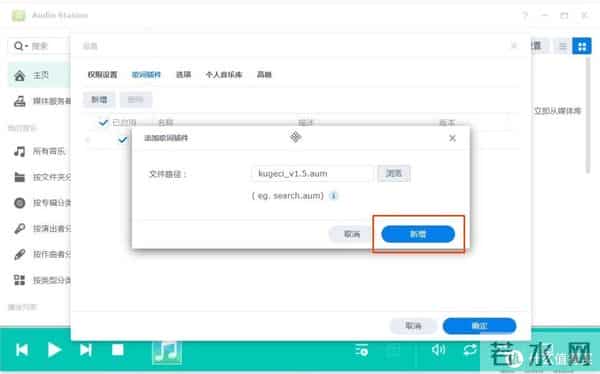Click the 删除 button in settings
600x374 pixels.
coord(135,100)
